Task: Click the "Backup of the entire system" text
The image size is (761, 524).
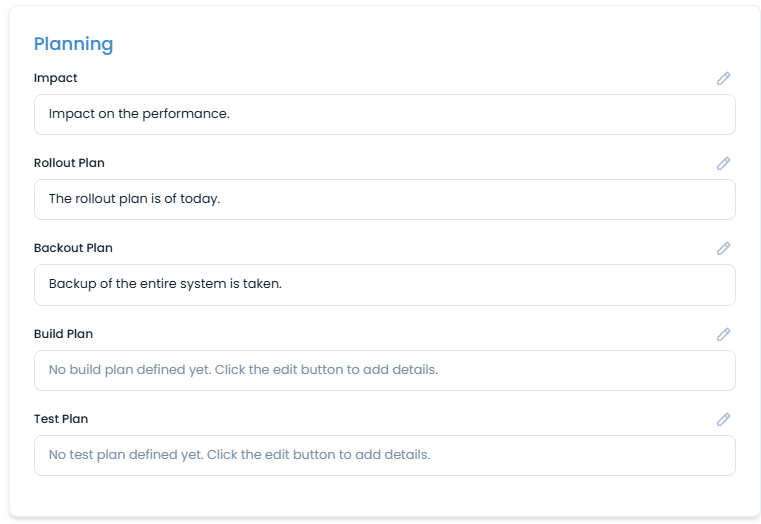Action: (x=165, y=284)
